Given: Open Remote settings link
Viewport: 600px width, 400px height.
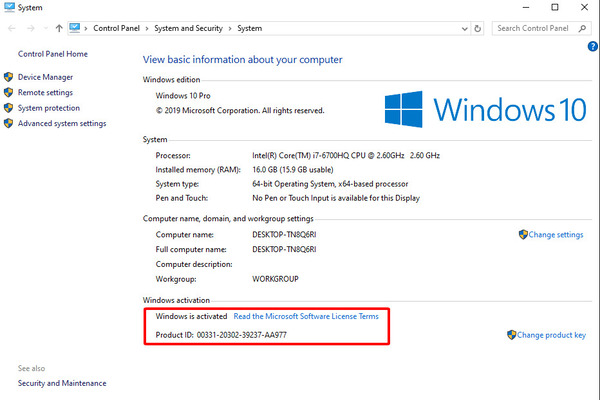Looking at the screenshot, I should pyautogui.click(x=45, y=92).
